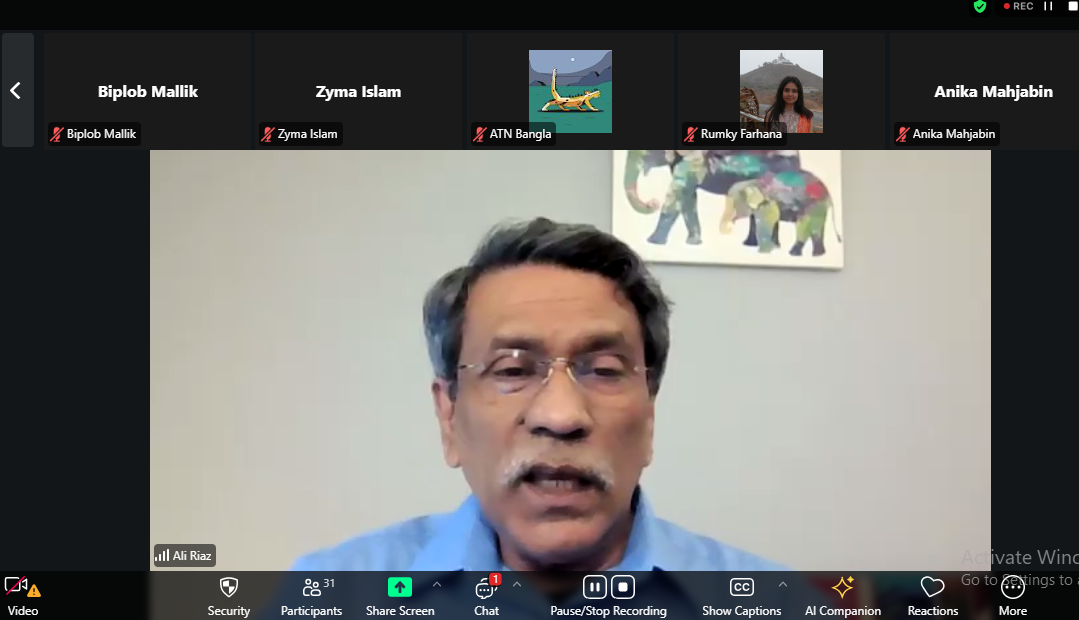Click Anika Mahjabin's muted microphone icon
Screen dimensions: 1079x620
pyautogui.click(x=903, y=134)
